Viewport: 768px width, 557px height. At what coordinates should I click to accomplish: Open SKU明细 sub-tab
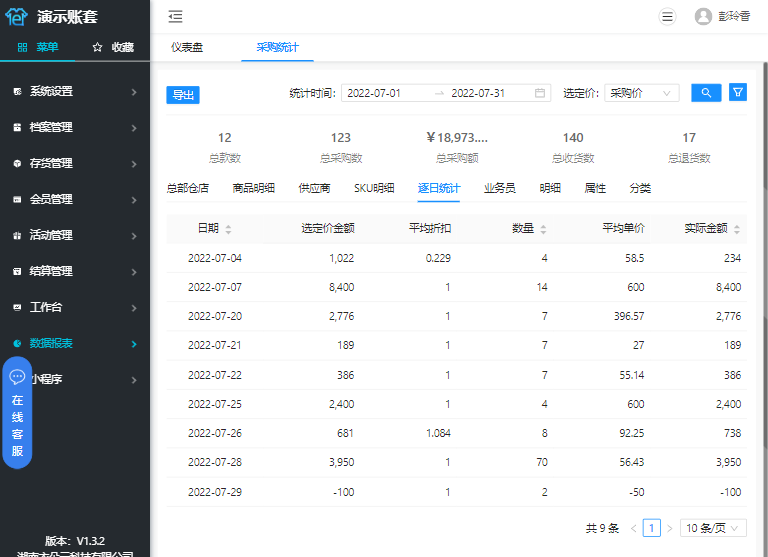coord(374,188)
